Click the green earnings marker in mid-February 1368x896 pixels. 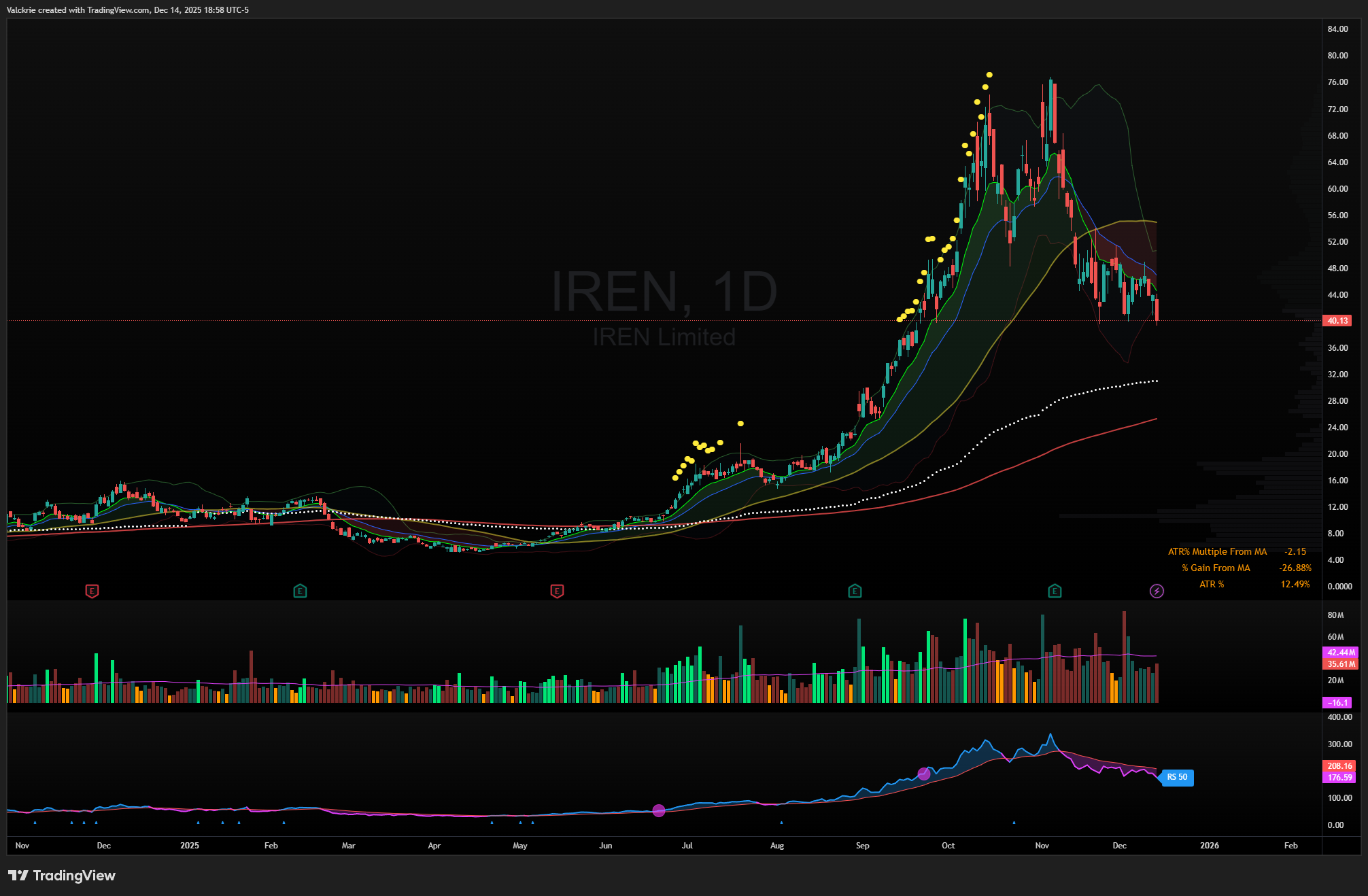click(300, 591)
